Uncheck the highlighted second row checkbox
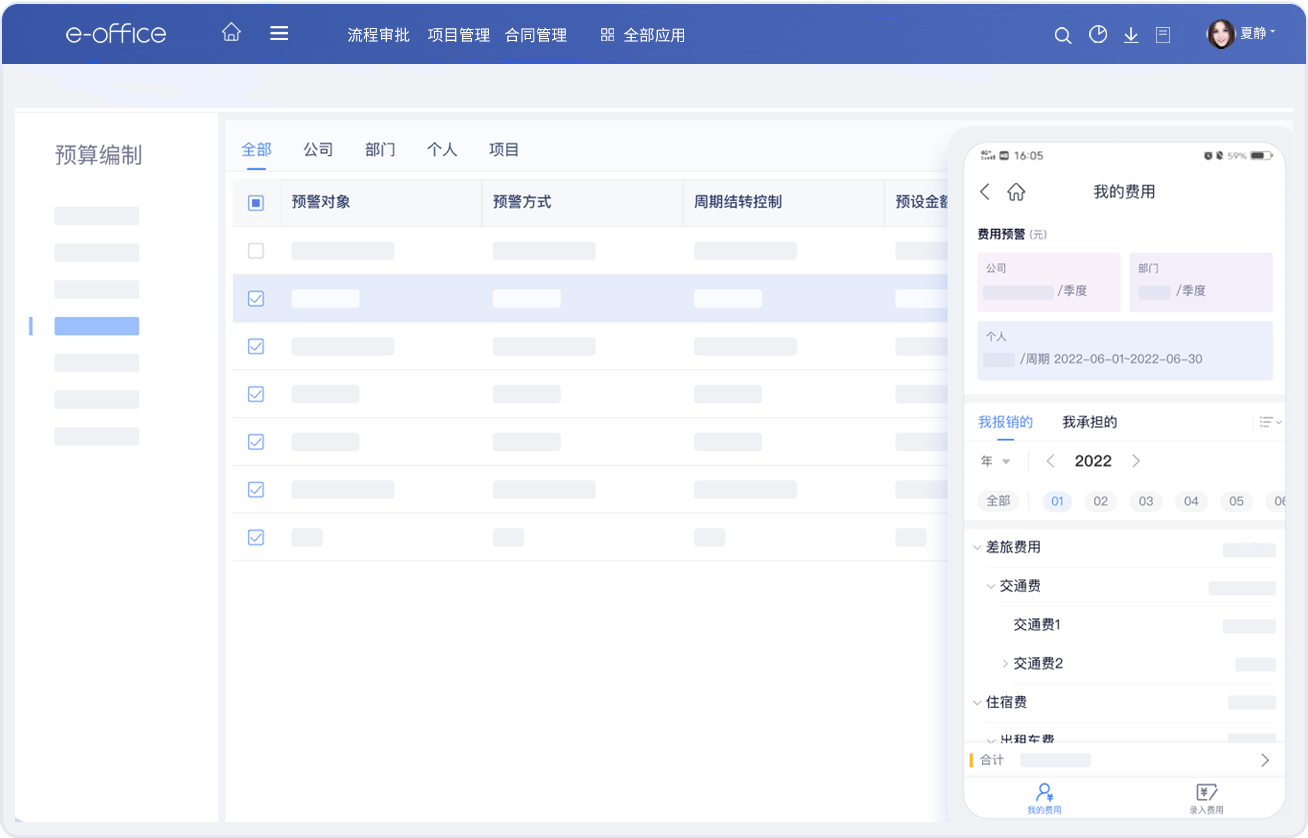The image size is (1308, 838). coord(255,299)
